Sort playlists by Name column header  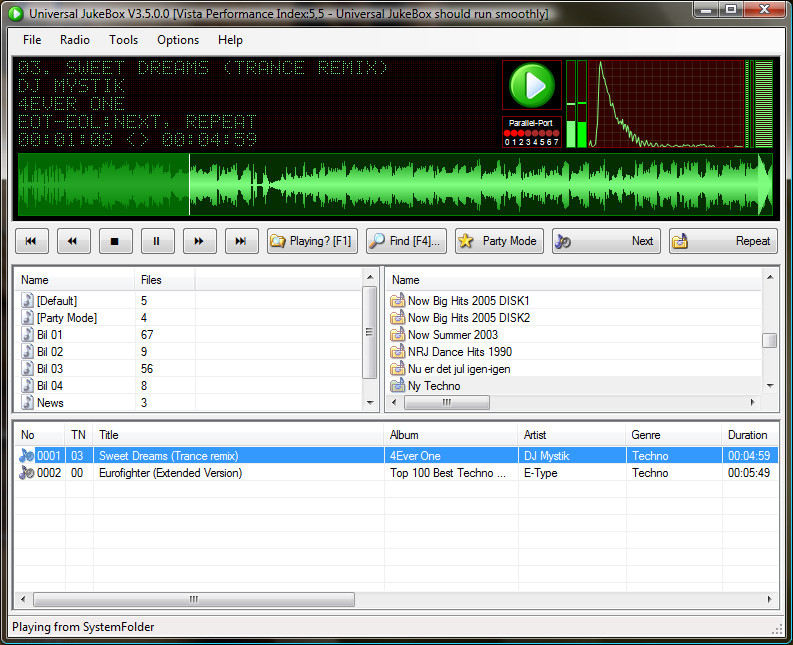pos(75,280)
